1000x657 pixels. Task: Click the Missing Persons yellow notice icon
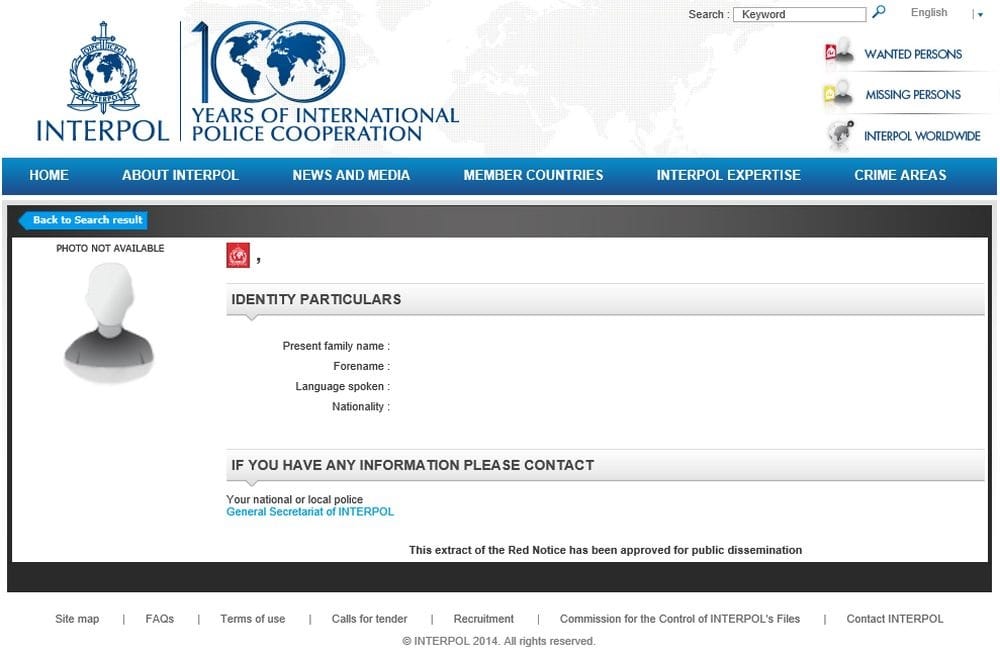click(839, 93)
